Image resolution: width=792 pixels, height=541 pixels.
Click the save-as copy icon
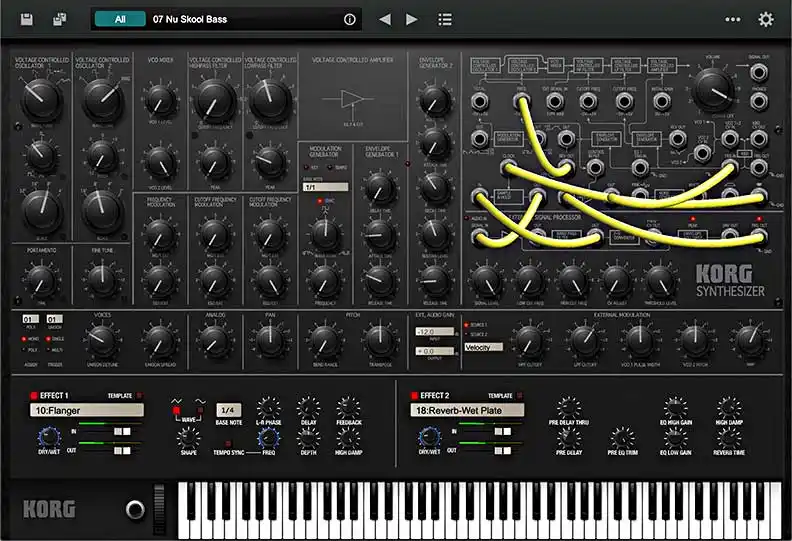(x=60, y=19)
